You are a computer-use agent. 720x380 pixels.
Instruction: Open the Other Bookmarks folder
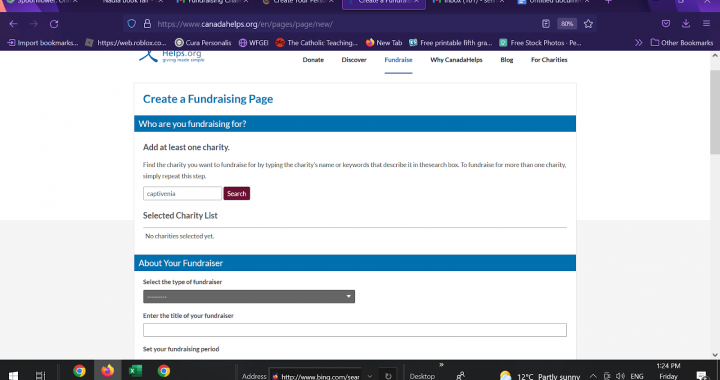(x=682, y=43)
